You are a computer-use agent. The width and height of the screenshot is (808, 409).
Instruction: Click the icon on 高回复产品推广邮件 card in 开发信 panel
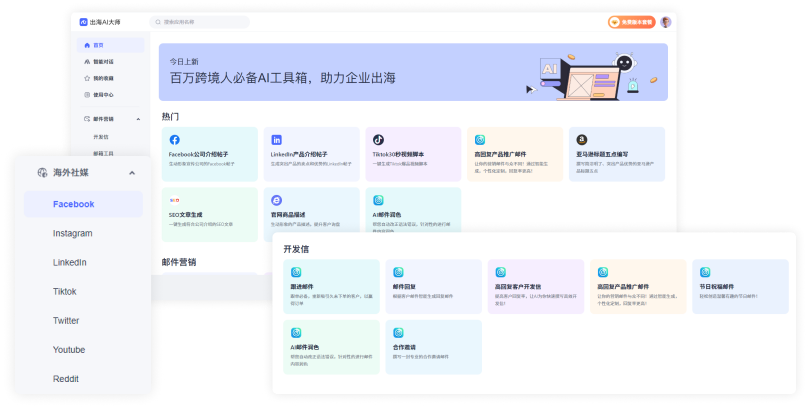tap(603, 272)
